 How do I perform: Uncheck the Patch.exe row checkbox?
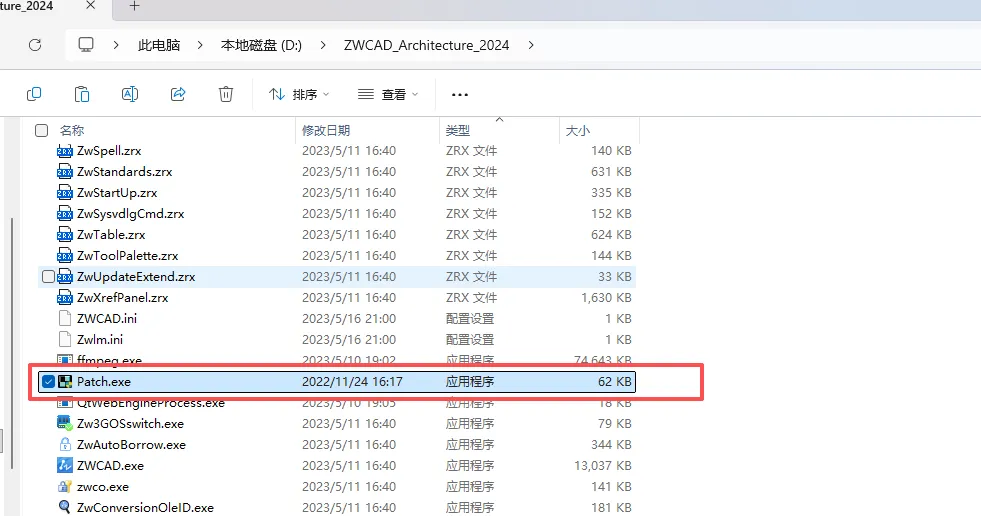tap(48, 381)
